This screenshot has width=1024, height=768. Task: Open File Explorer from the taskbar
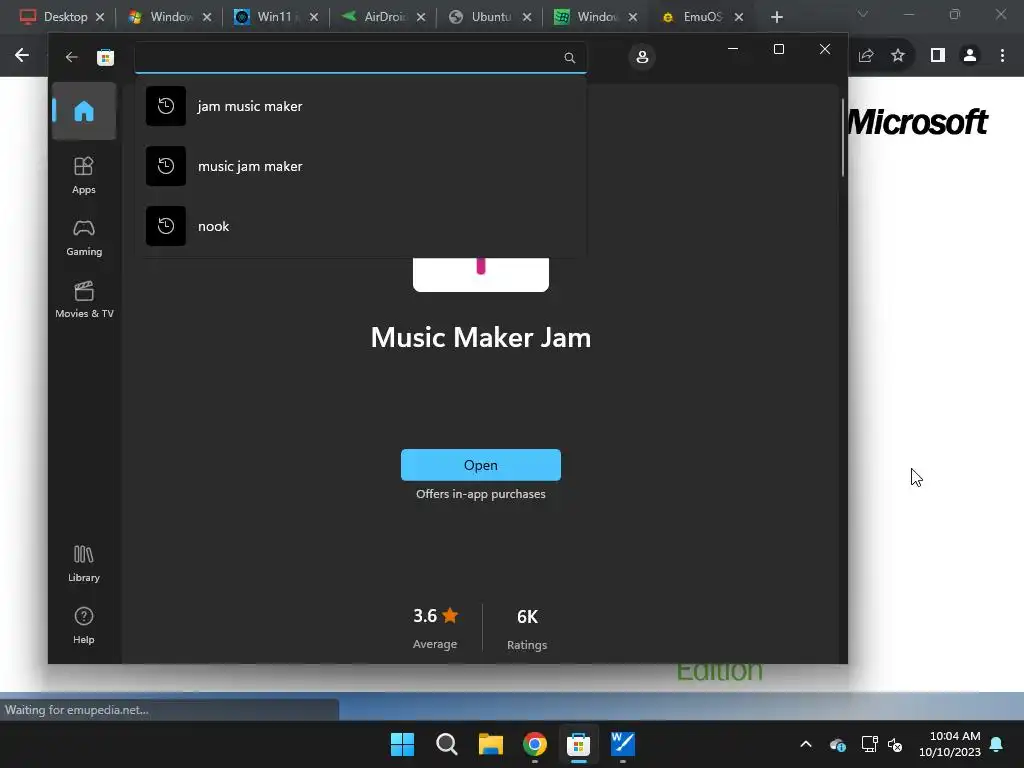click(x=490, y=744)
